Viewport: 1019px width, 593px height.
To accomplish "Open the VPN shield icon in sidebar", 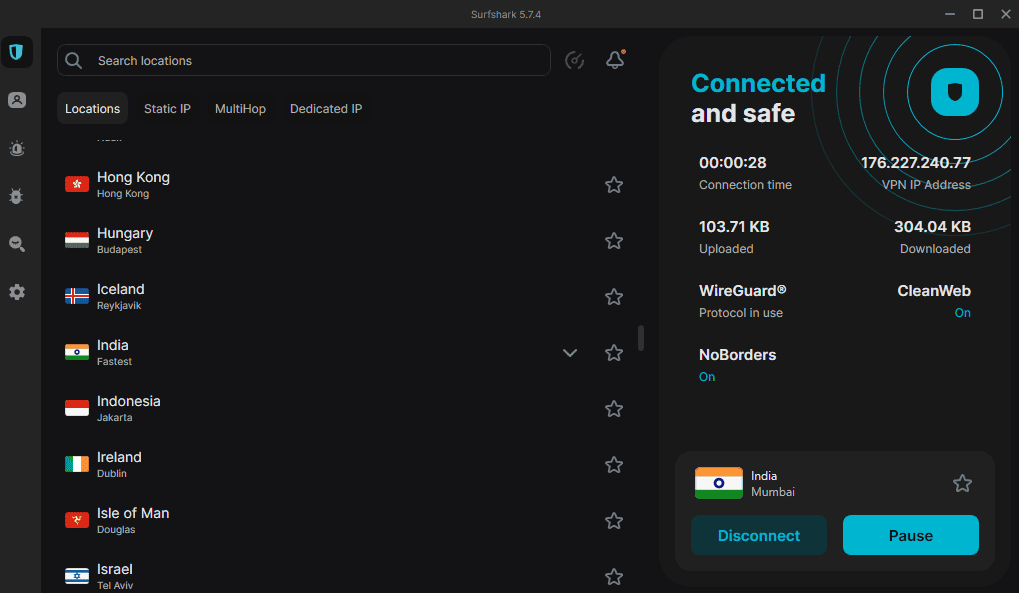I will tap(17, 53).
